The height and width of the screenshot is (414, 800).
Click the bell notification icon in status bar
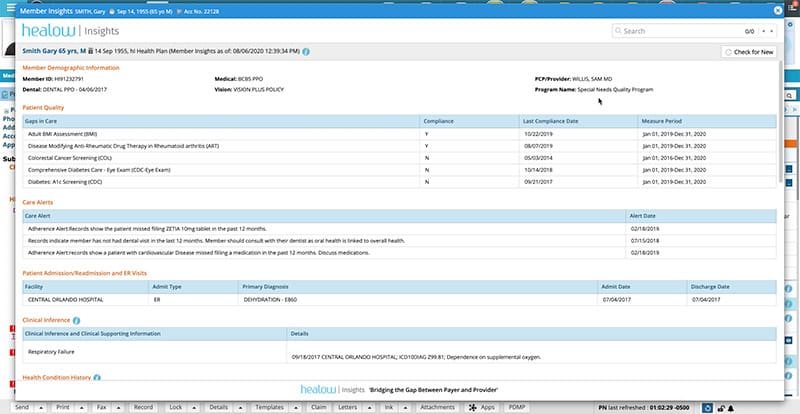(x=731, y=408)
